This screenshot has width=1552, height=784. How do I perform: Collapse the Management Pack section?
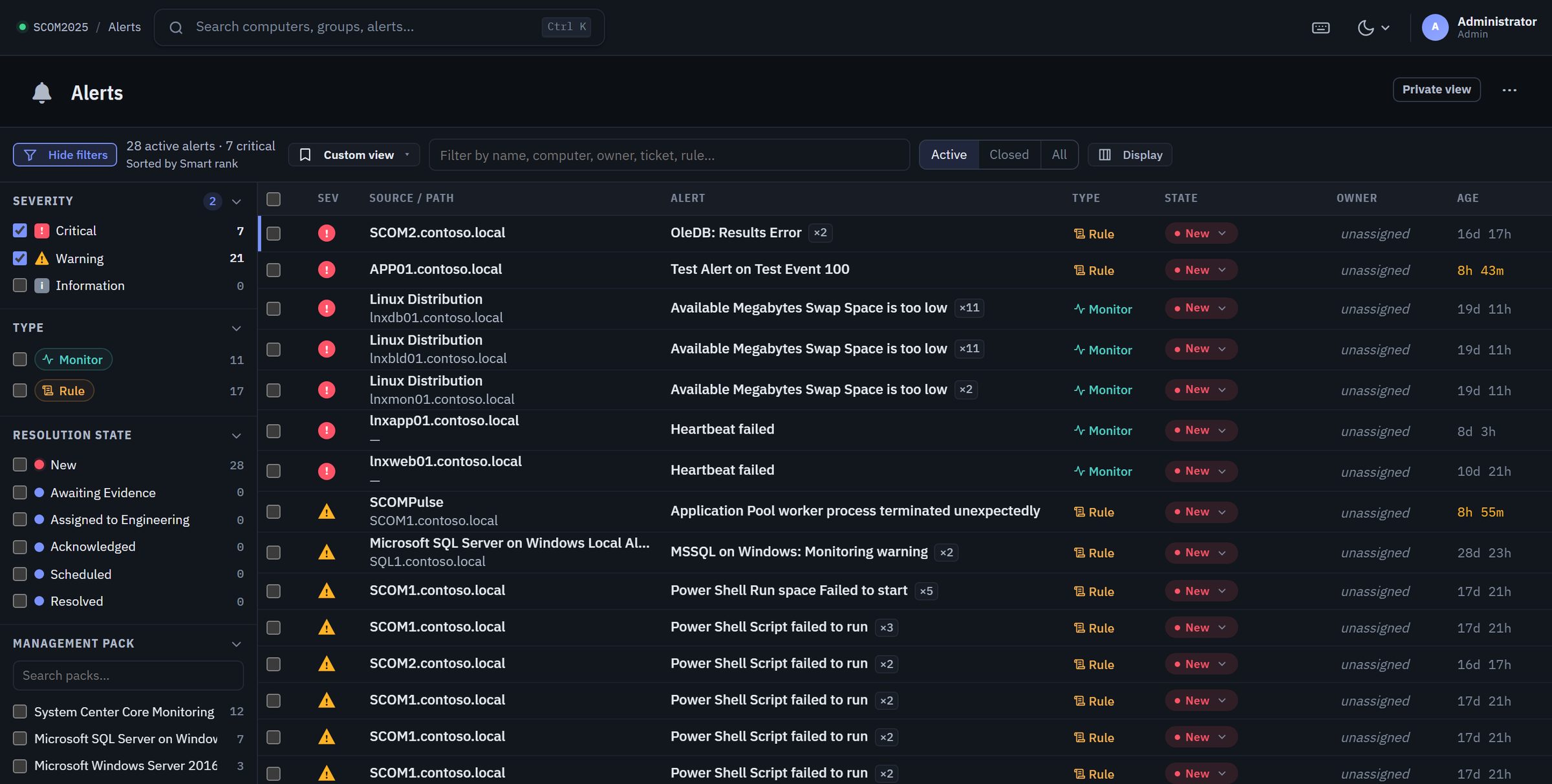[237, 644]
